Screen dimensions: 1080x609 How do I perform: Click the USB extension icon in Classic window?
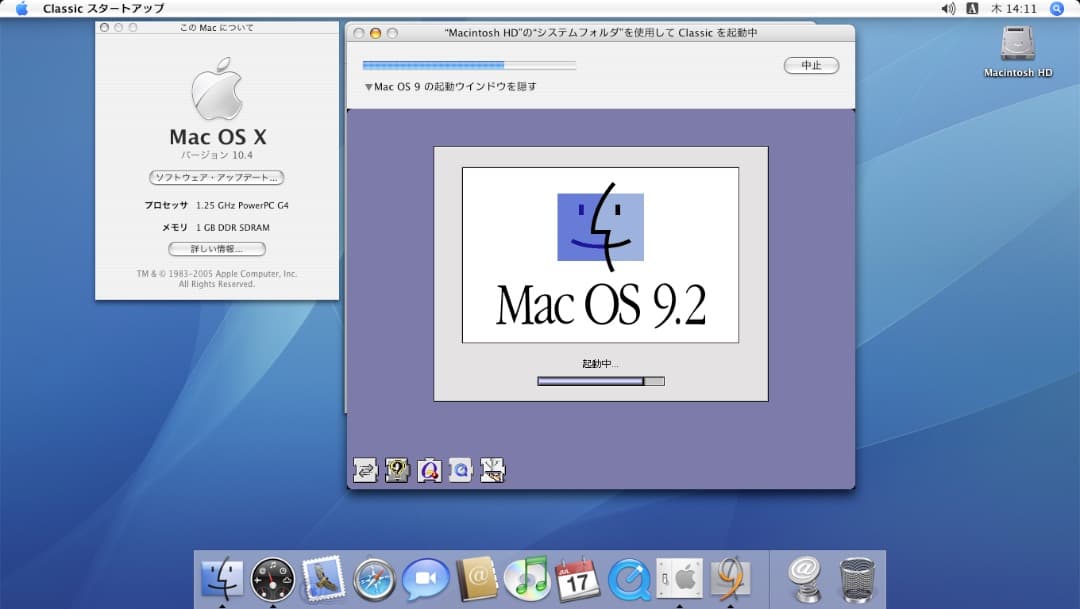[x=492, y=469]
